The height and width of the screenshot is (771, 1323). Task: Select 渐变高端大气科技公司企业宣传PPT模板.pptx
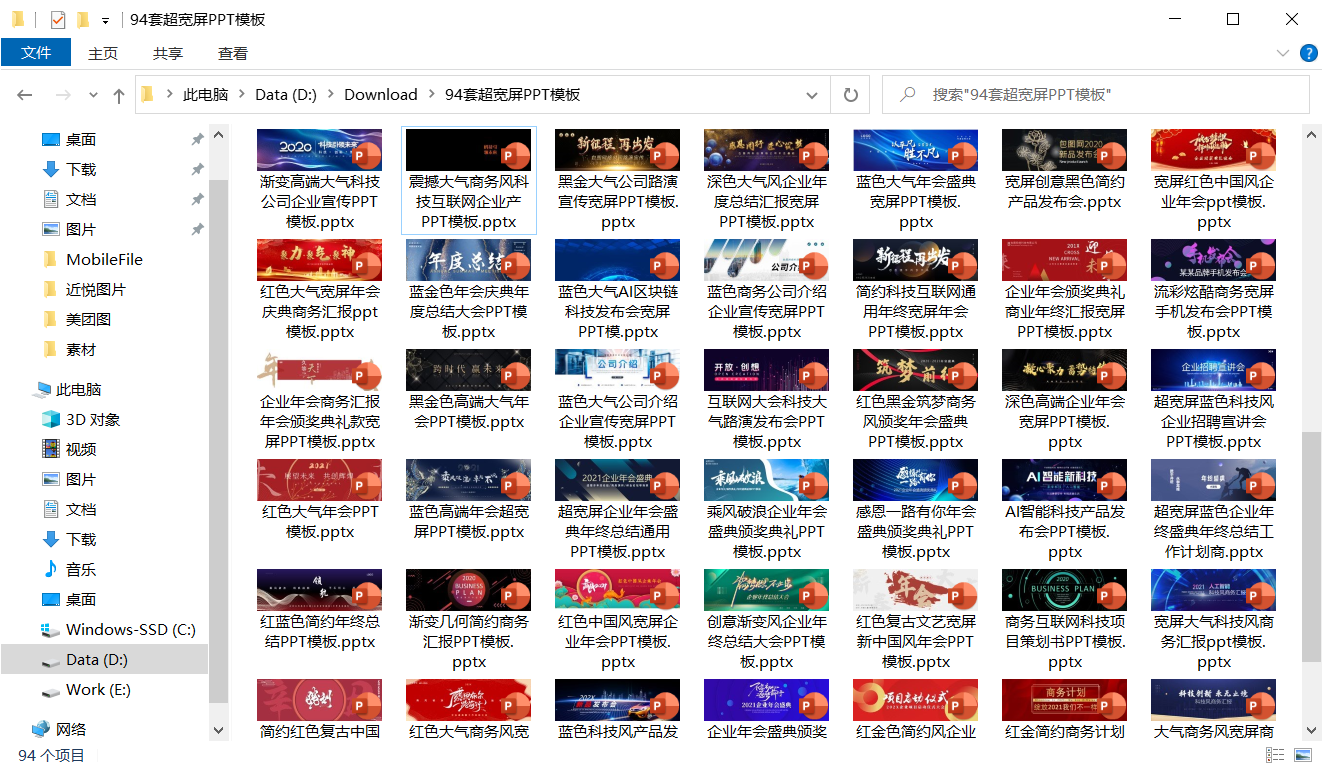click(x=320, y=180)
